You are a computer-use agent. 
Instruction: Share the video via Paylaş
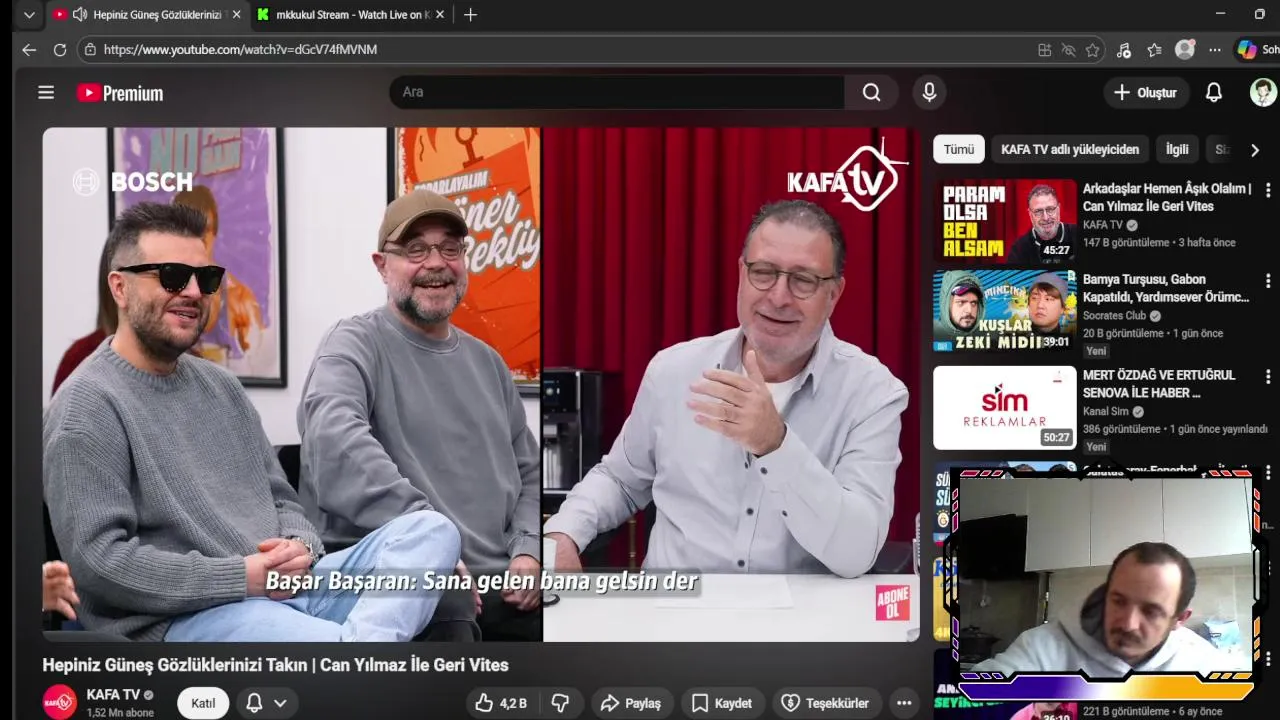pyautogui.click(x=631, y=703)
